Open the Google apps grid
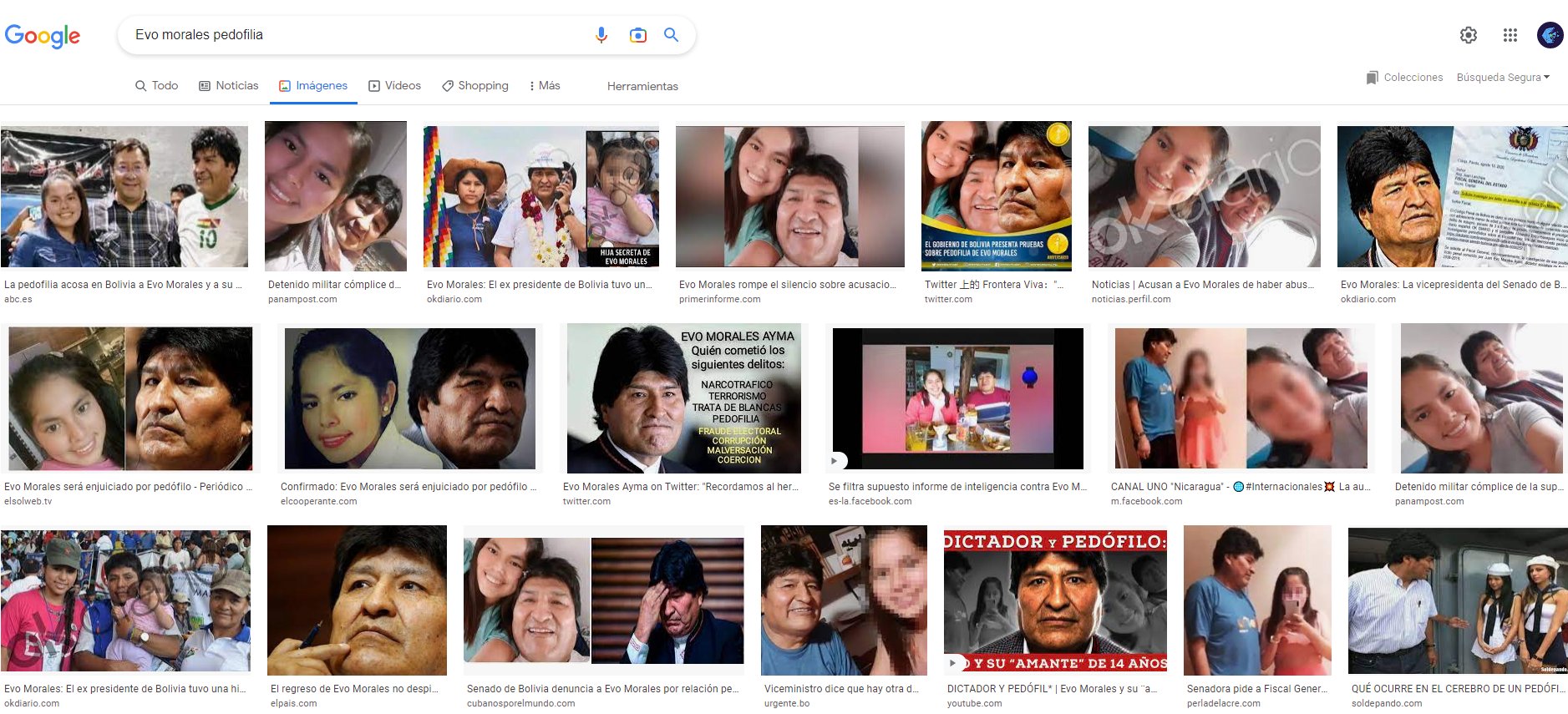The image size is (1568, 714). coord(1510,35)
